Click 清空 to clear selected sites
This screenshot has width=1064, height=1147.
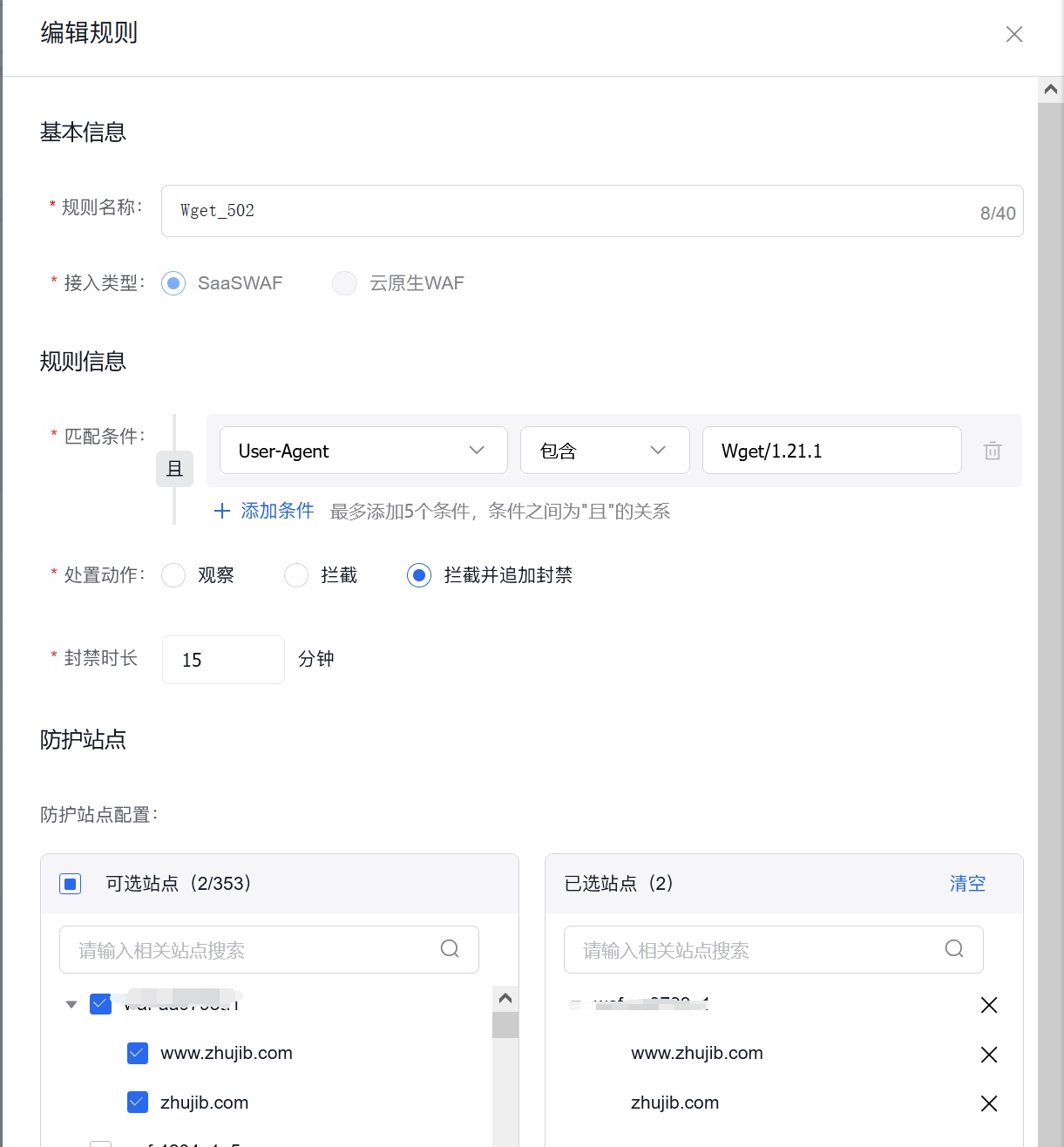tap(967, 883)
